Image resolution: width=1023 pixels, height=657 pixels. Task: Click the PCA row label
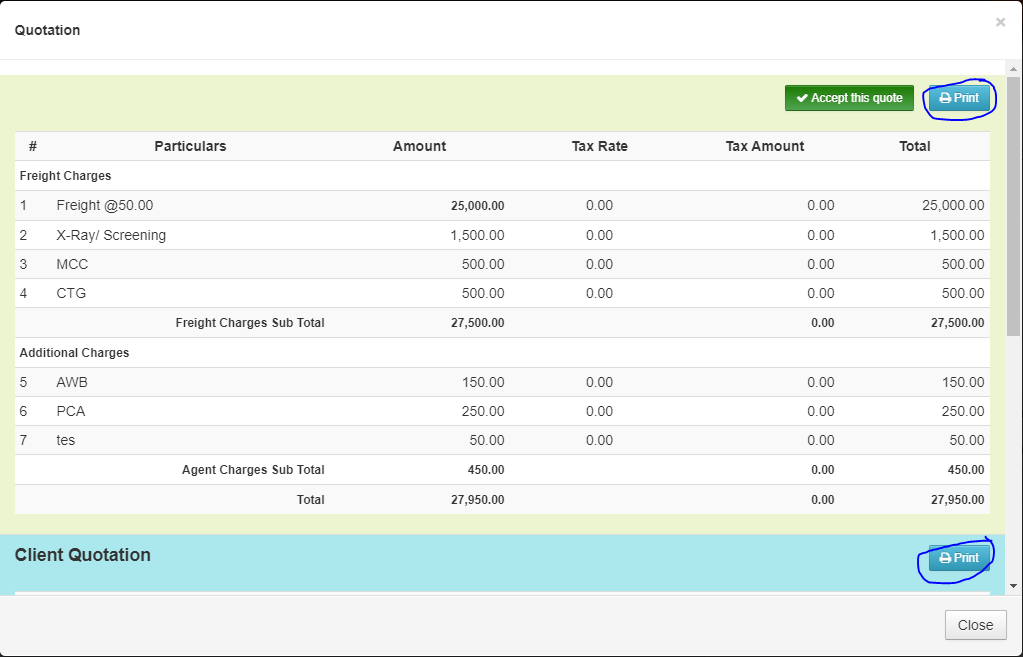pyautogui.click(x=70, y=412)
